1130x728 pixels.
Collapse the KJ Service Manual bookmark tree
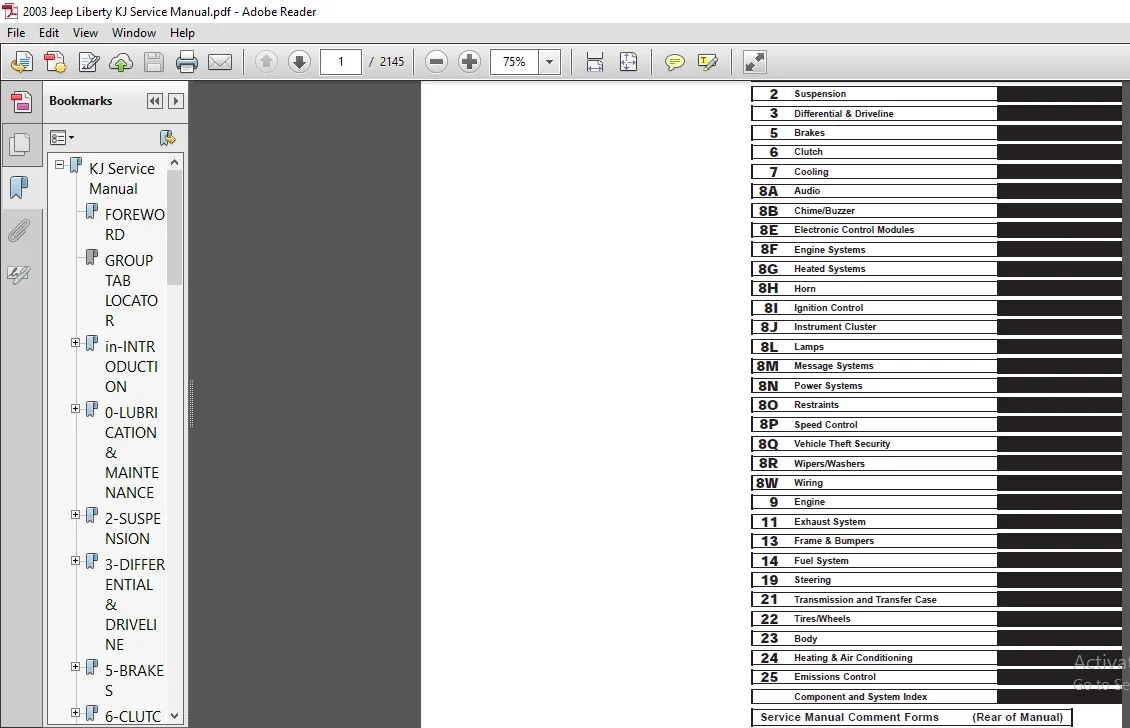click(x=60, y=165)
